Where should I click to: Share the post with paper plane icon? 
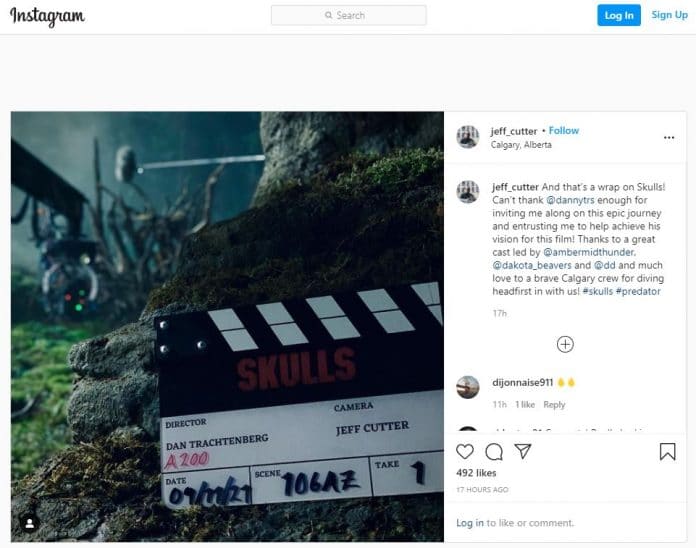point(523,451)
